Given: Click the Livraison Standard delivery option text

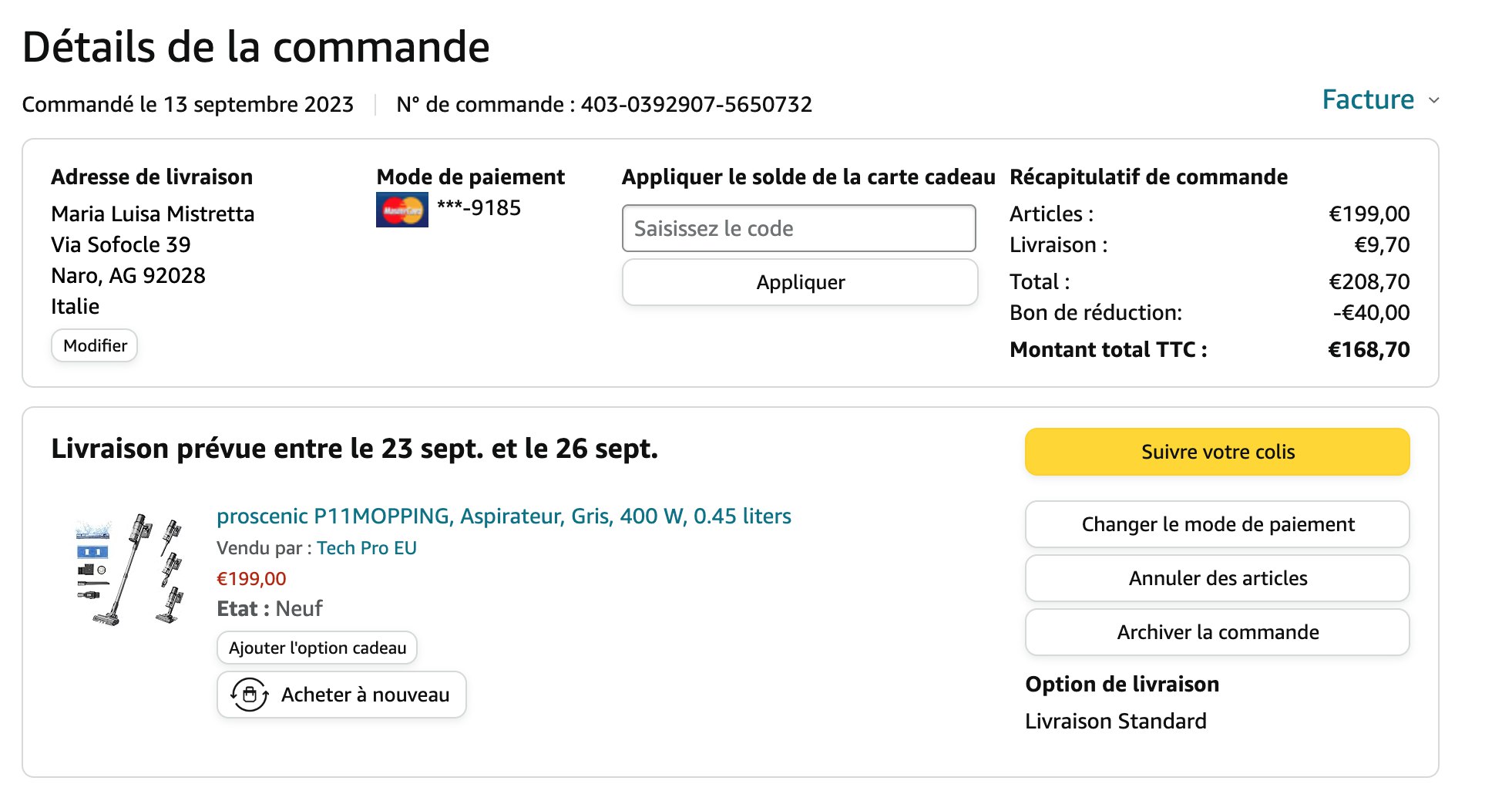Looking at the screenshot, I should point(1115,722).
